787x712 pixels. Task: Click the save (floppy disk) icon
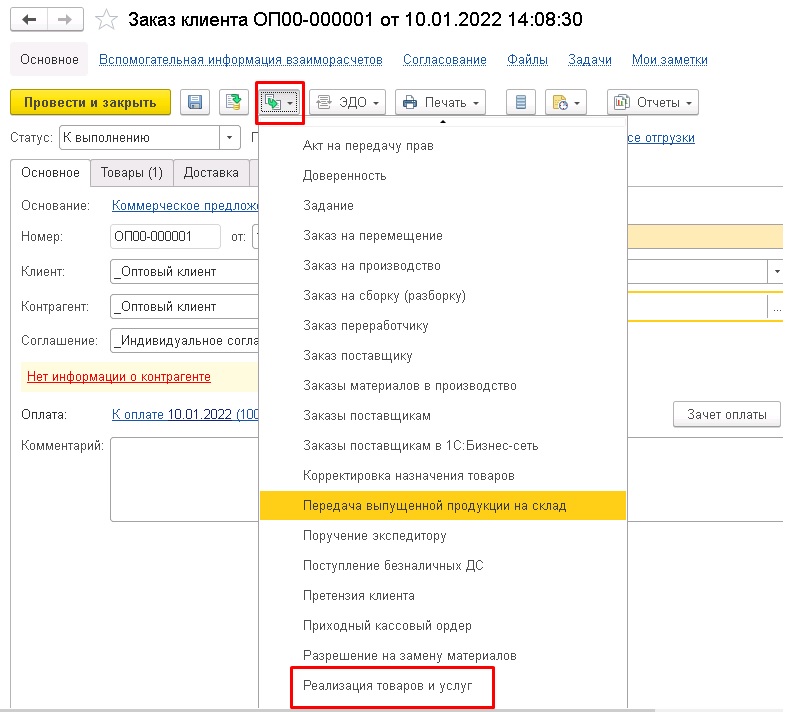[x=196, y=102]
